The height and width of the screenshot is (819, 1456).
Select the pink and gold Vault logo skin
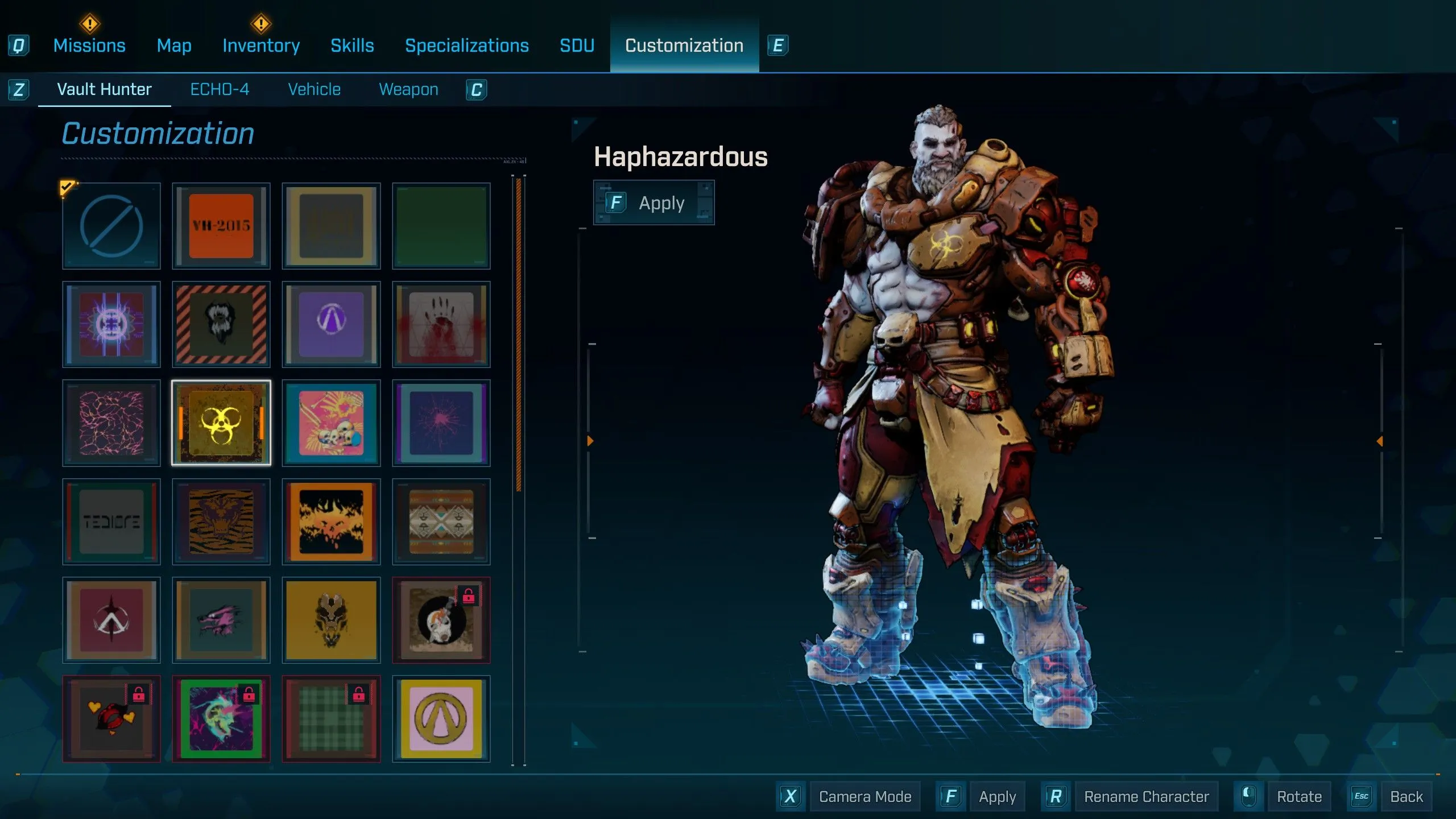coord(441,718)
